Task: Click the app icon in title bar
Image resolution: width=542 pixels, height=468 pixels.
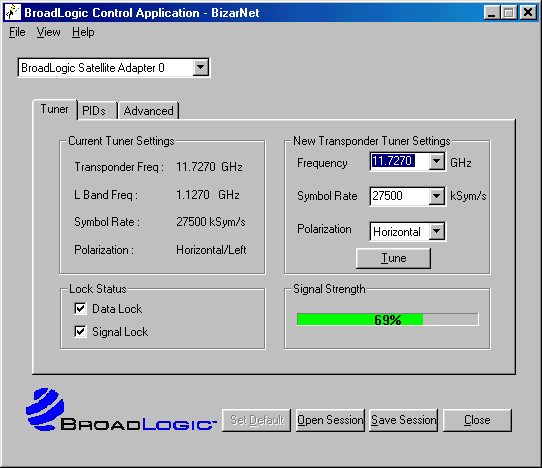Action: [x=13, y=12]
